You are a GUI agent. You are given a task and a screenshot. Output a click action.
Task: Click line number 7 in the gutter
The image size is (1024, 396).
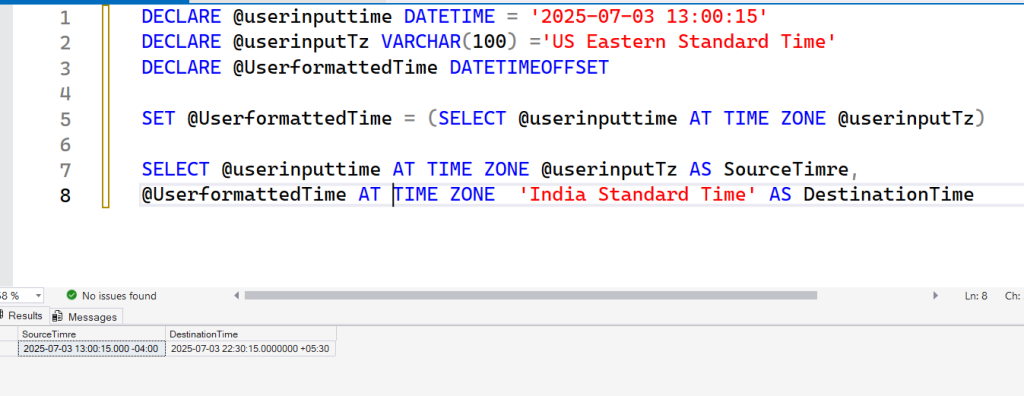click(x=65, y=170)
